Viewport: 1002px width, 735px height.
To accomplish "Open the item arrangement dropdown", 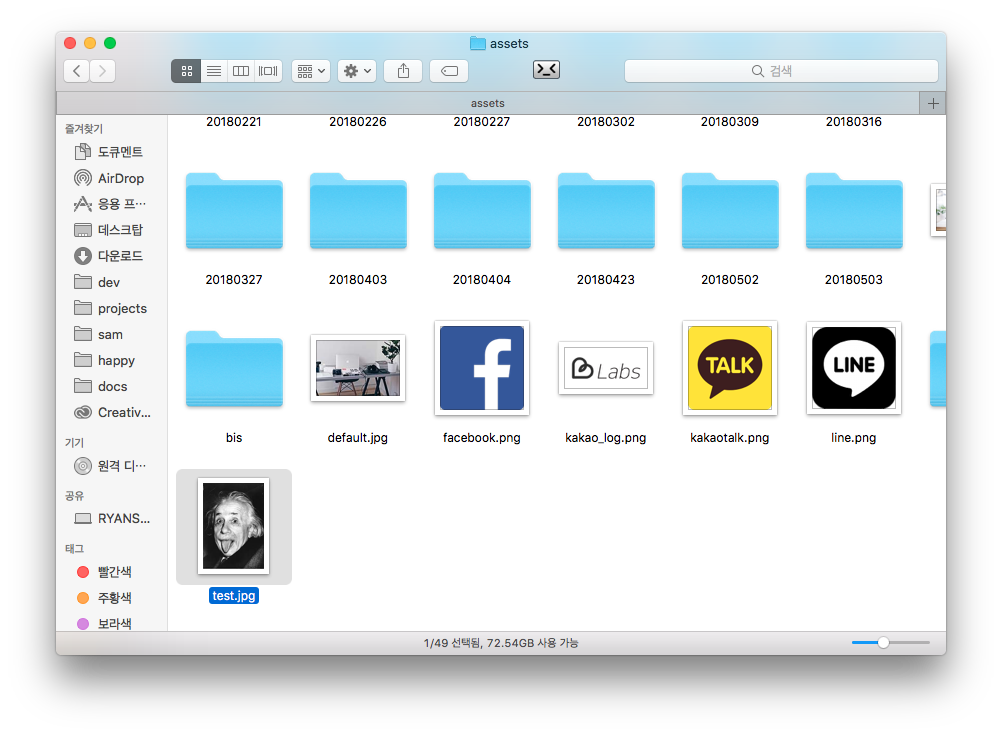I will click(x=311, y=71).
